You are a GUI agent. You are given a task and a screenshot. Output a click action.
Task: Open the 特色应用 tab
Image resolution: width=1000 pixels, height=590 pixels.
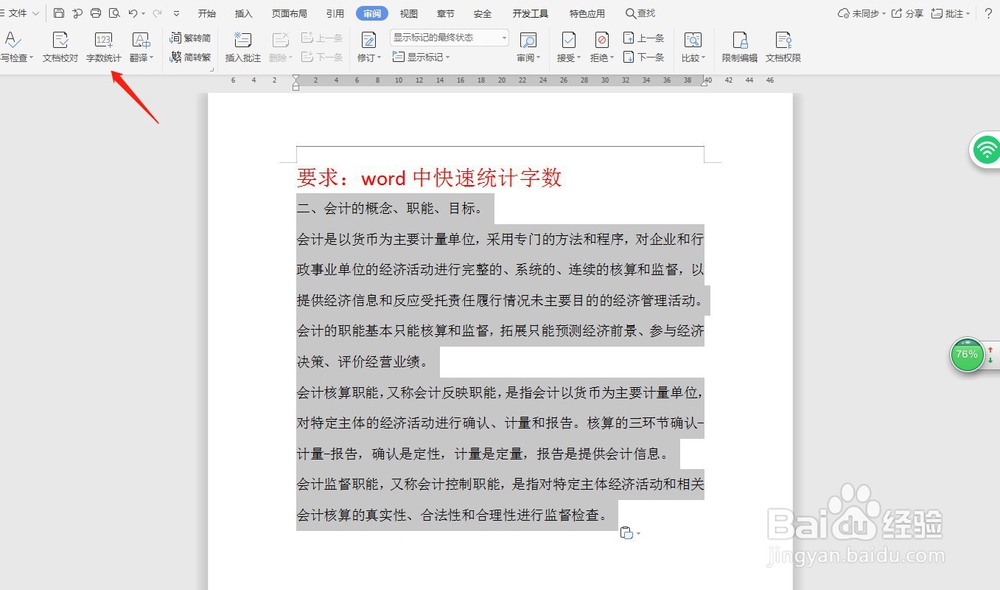point(587,13)
